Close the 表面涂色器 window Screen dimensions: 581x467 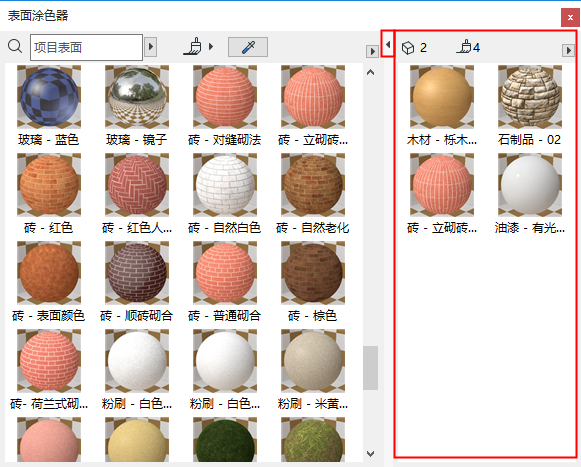click(570, 17)
